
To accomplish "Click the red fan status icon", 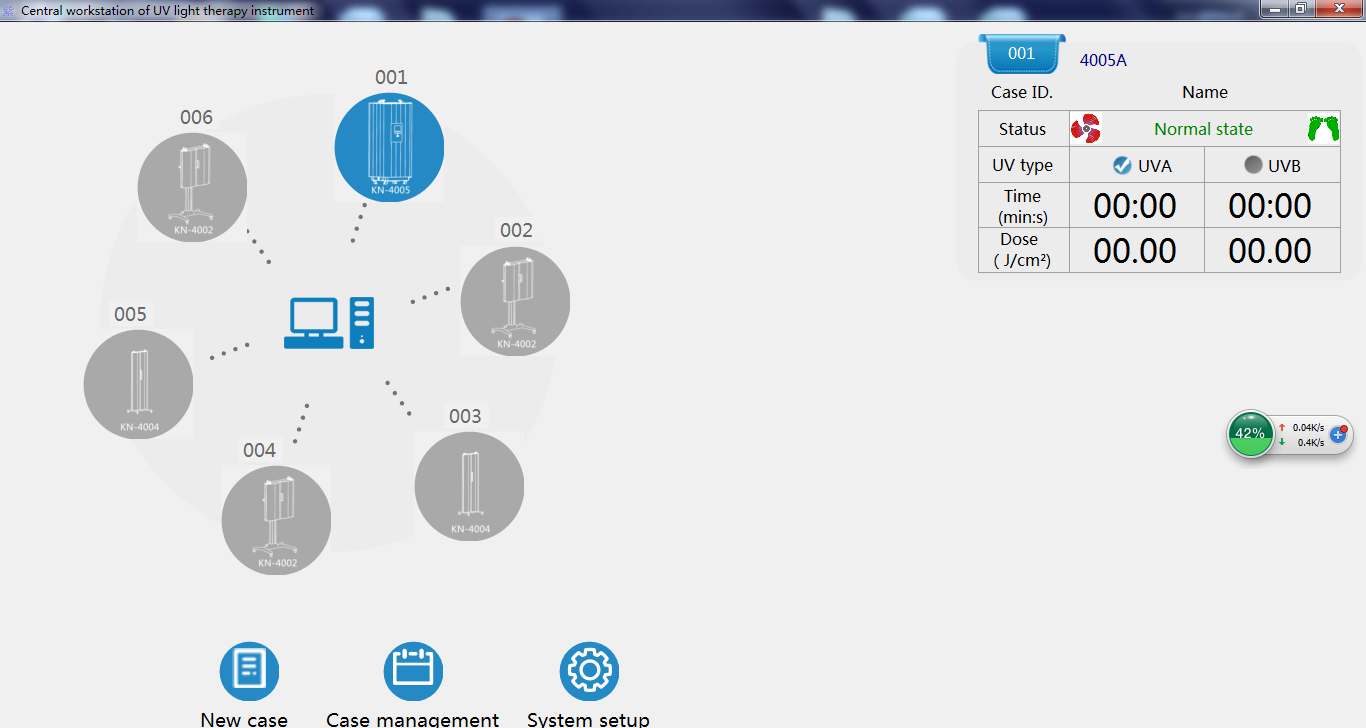I will pyautogui.click(x=1086, y=129).
